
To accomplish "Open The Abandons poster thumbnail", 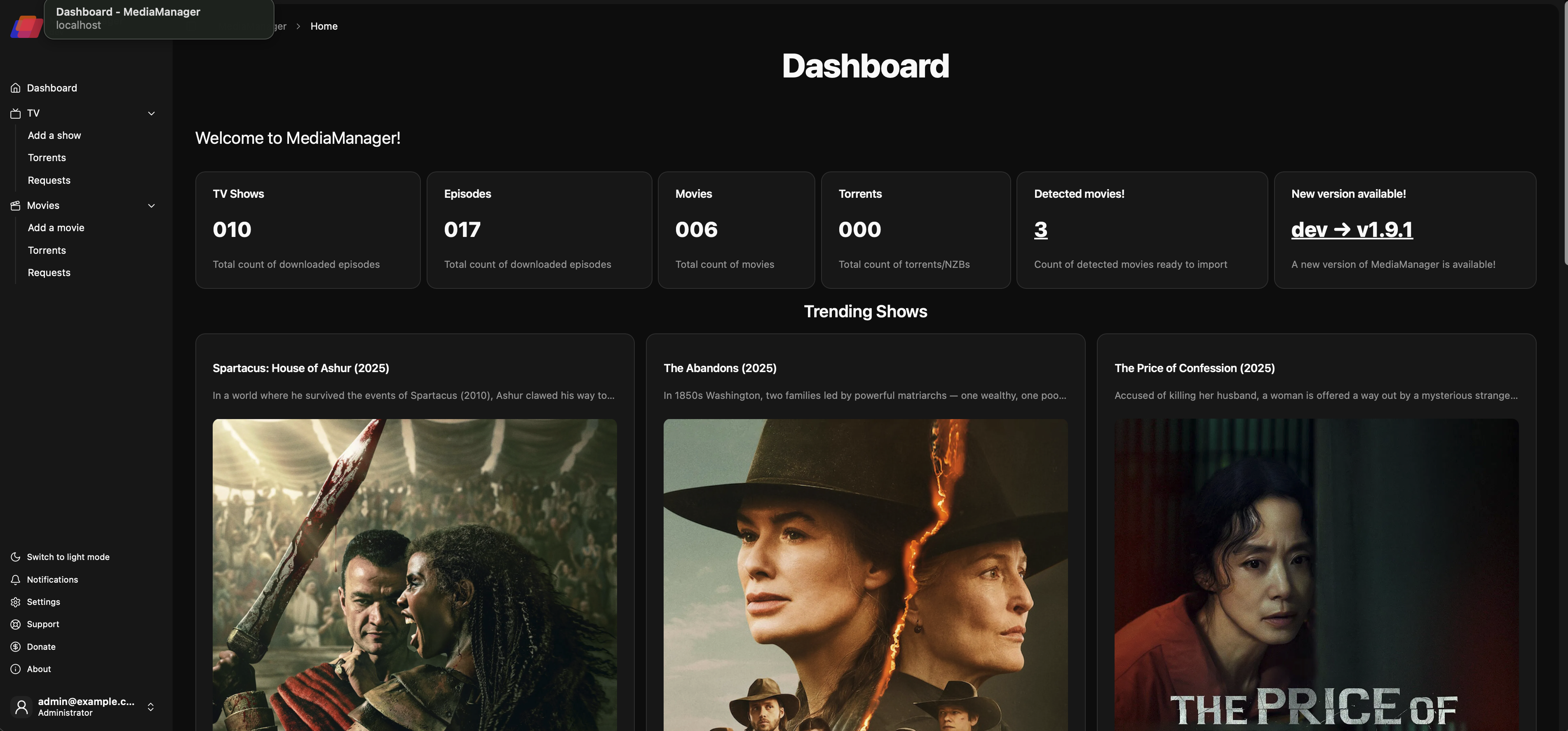I will [x=866, y=574].
